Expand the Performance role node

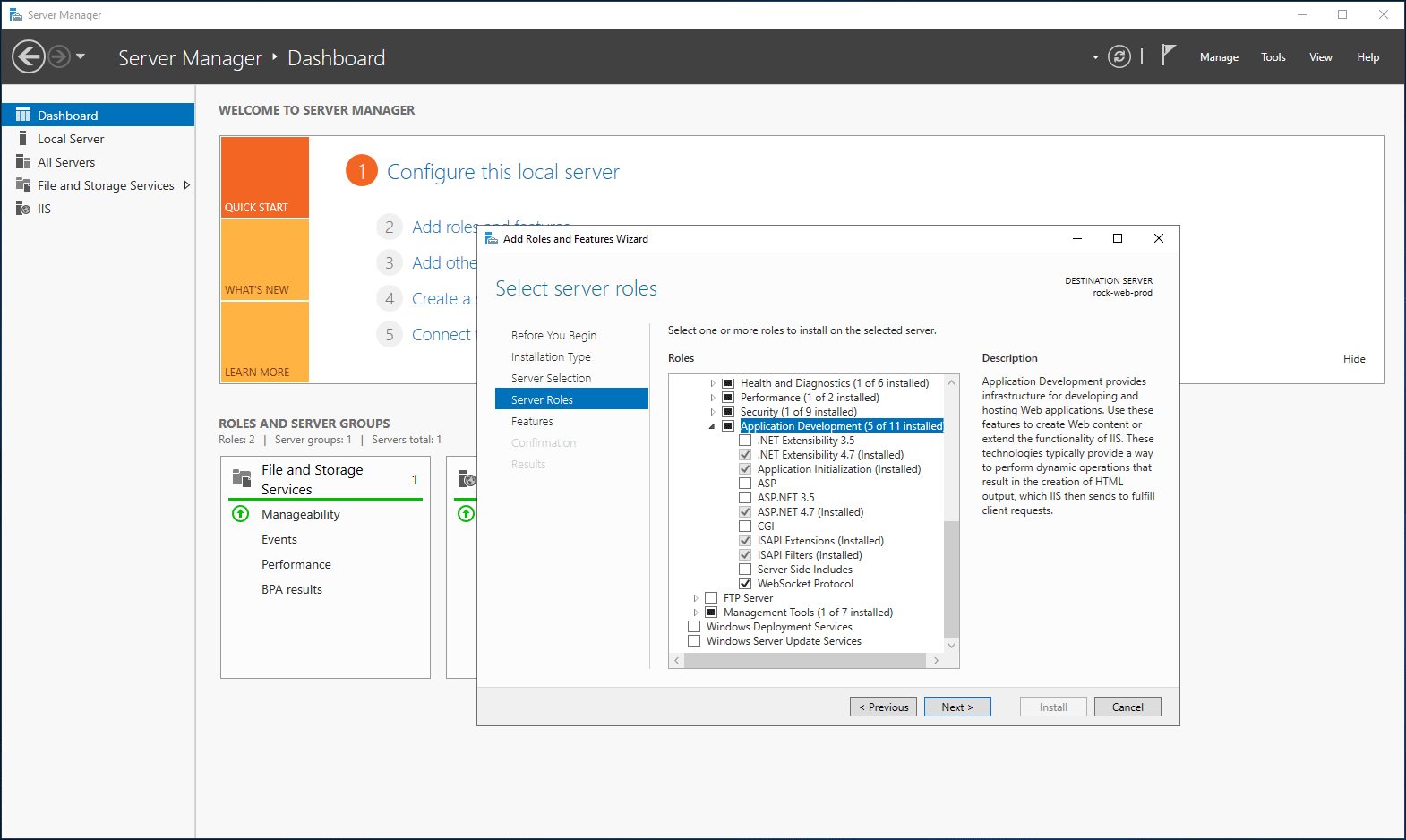(x=713, y=398)
